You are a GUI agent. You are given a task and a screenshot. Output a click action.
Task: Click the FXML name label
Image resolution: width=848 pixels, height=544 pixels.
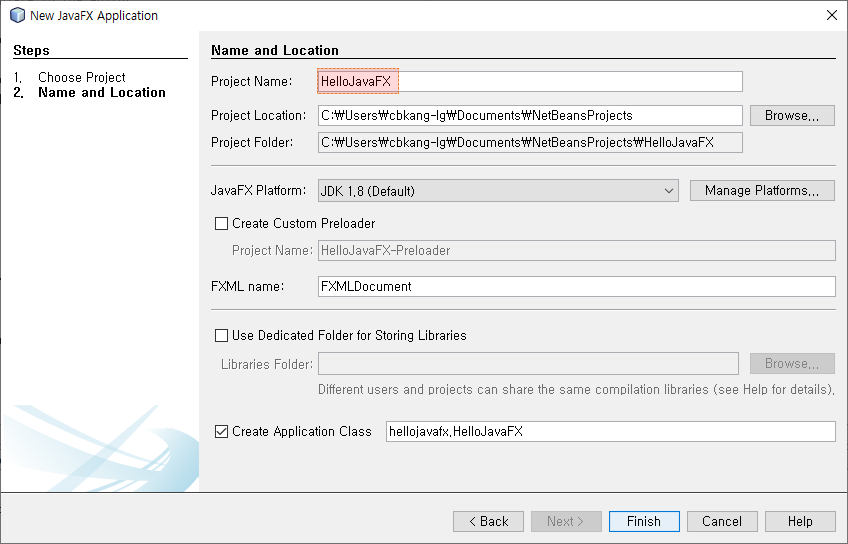247,286
